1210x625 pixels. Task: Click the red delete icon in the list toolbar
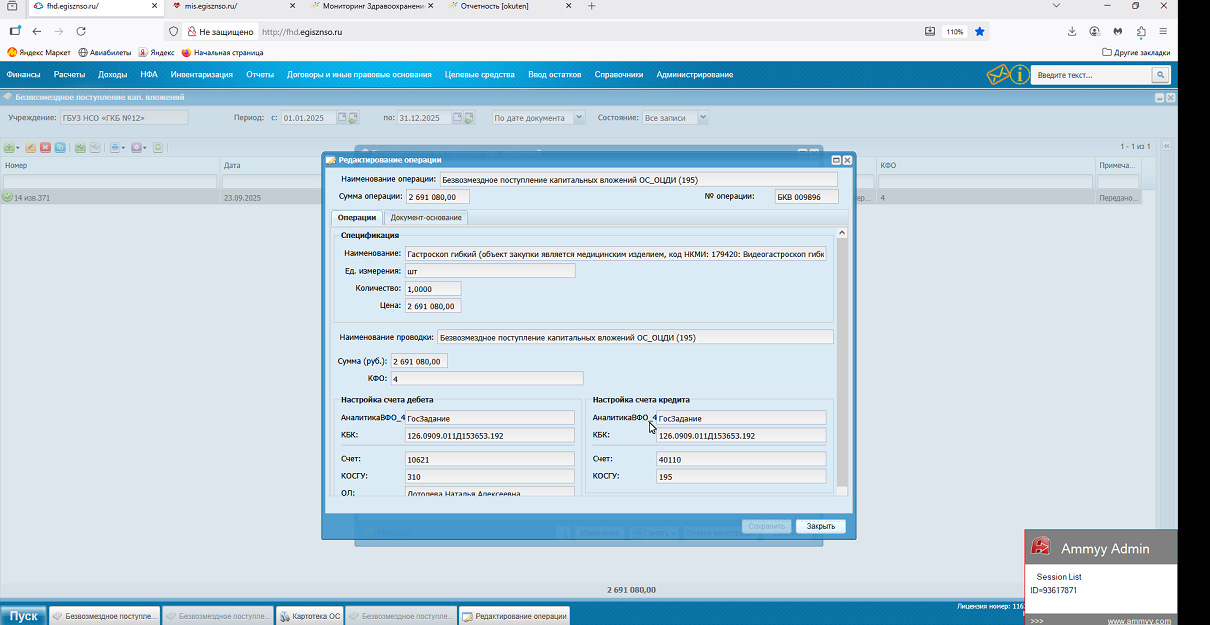pos(45,147)
